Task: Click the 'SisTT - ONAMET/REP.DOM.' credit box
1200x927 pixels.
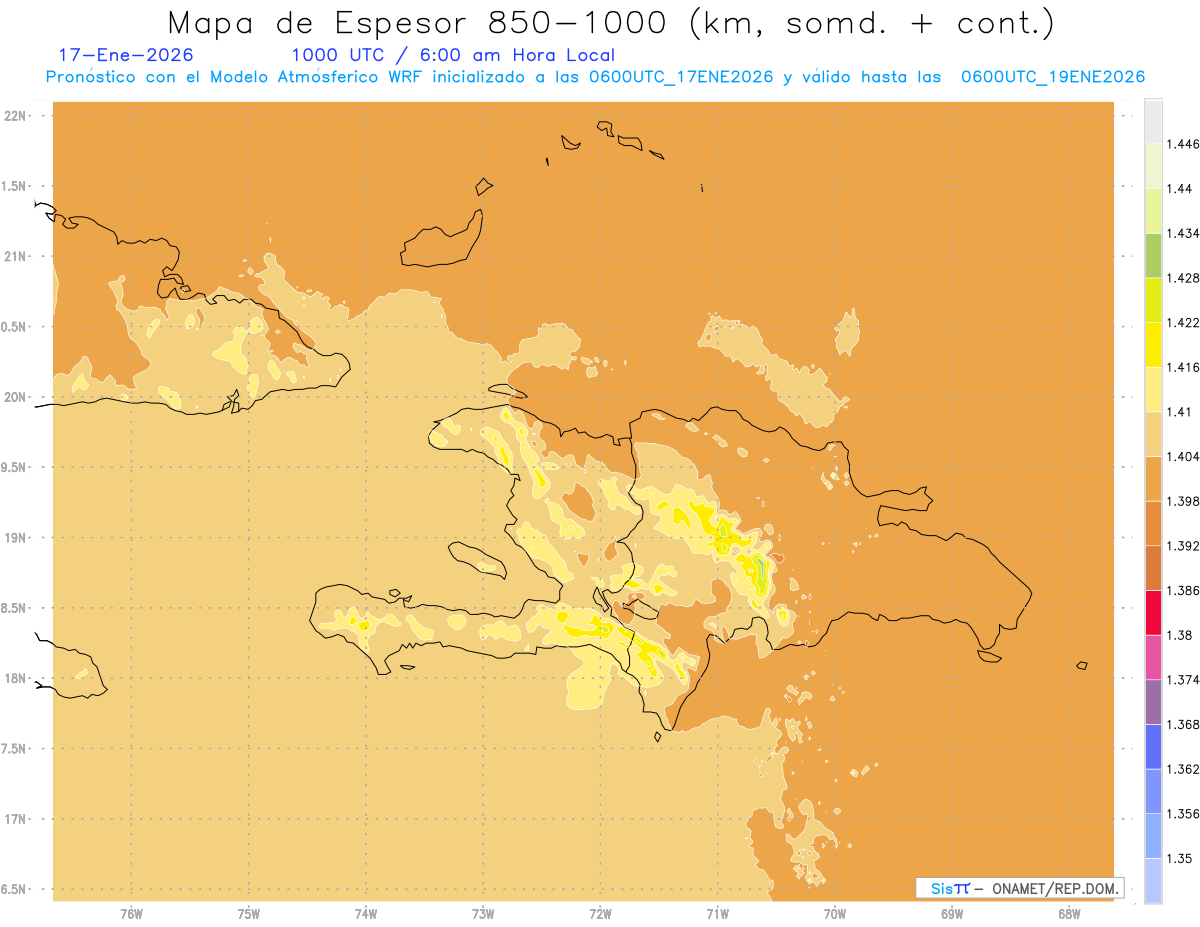Action: tap(1020, 888)
